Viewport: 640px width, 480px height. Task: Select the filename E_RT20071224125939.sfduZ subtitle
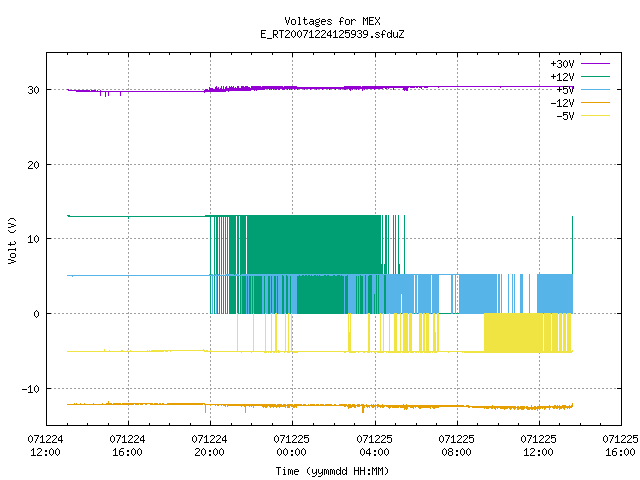click(332, 34)
